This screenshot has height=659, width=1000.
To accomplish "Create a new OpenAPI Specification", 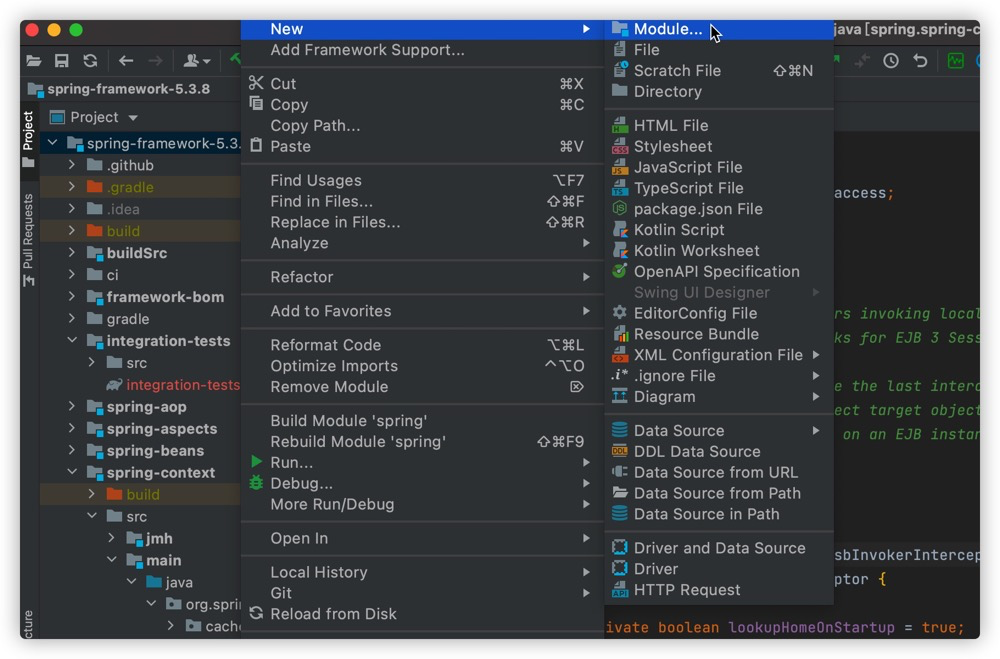I will click(719, 272).
